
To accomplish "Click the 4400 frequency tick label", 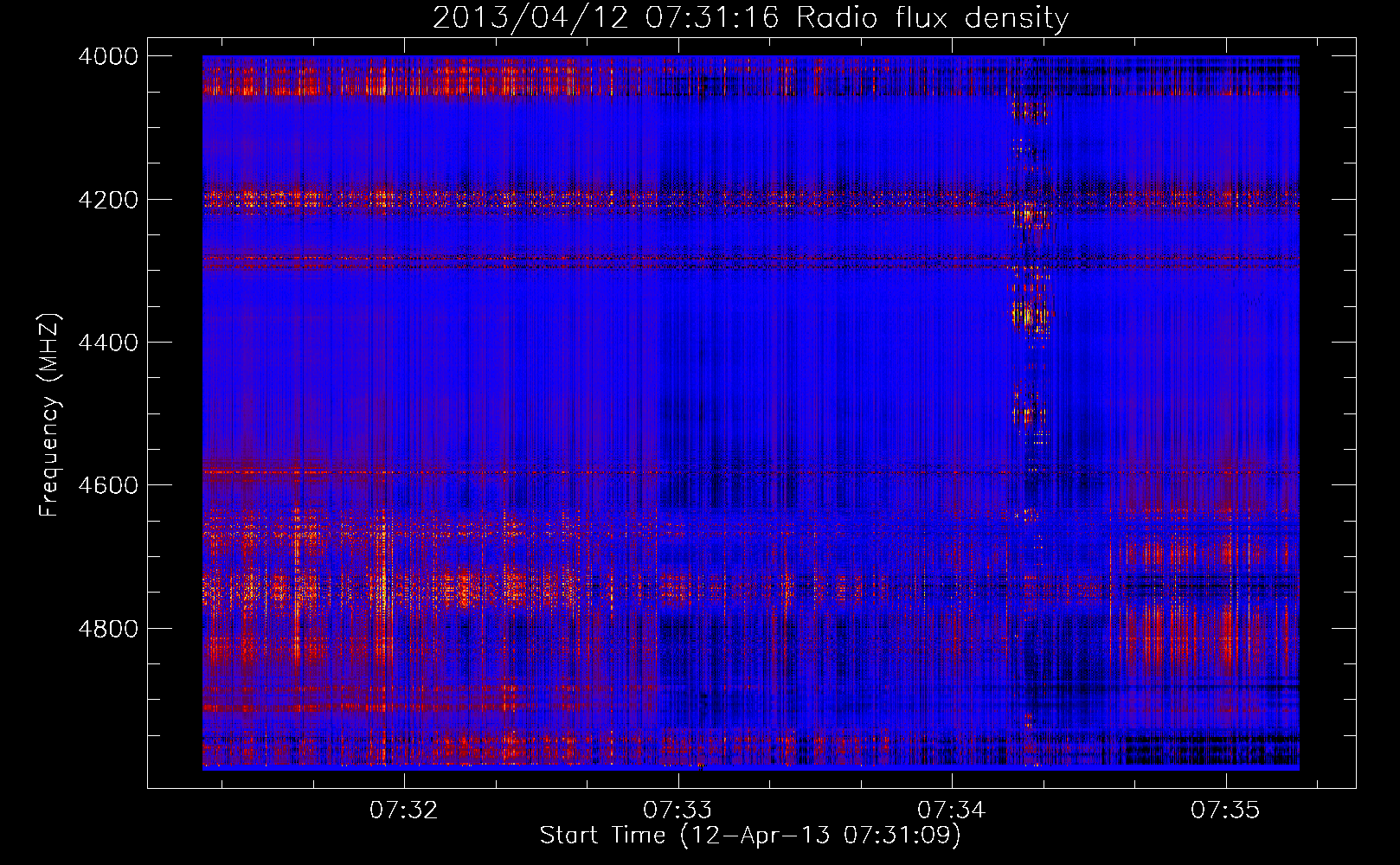I will pyautogui.click(x=108, y=343).
